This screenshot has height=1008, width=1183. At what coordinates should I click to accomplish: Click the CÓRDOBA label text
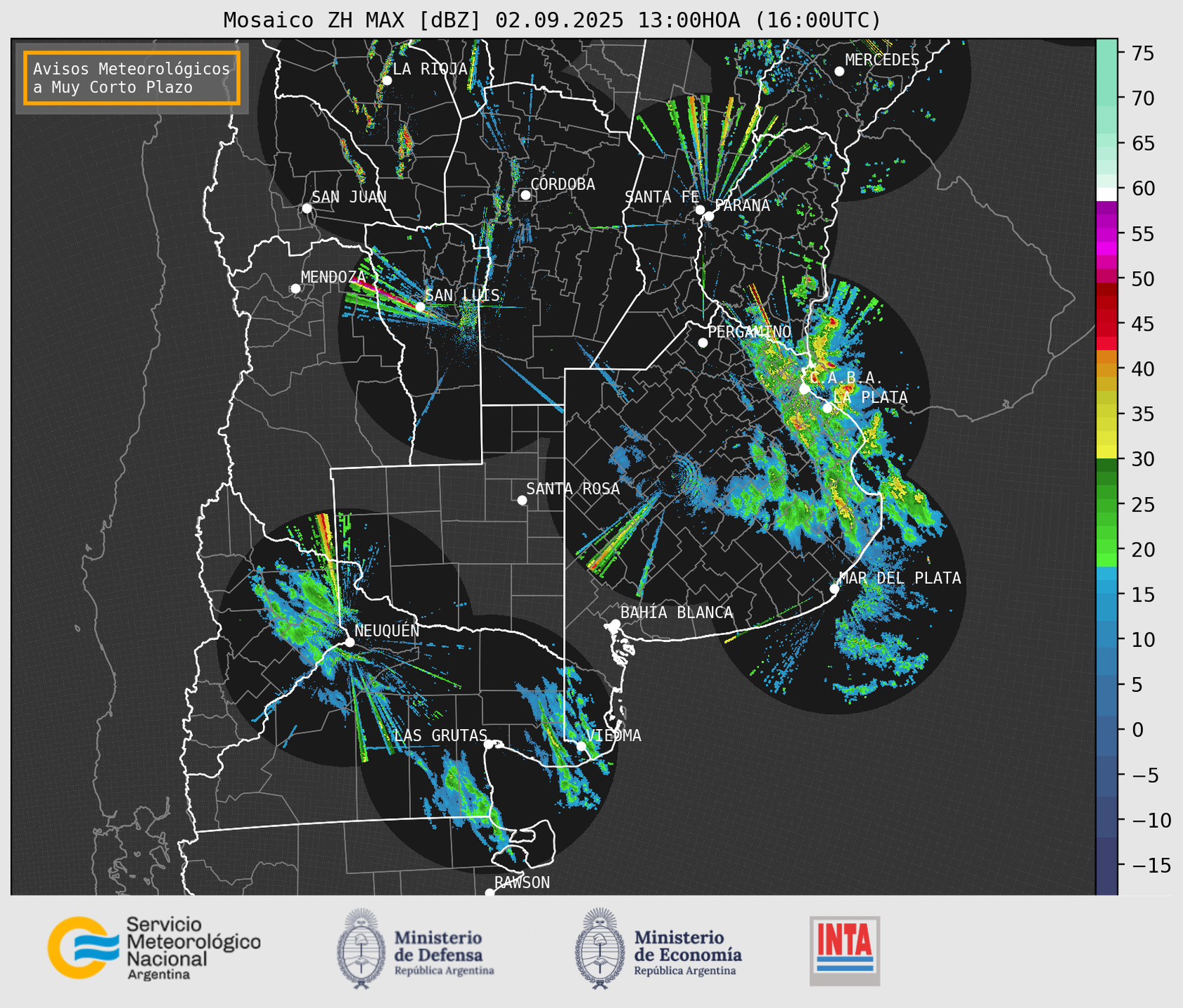[x=563, y=184]
